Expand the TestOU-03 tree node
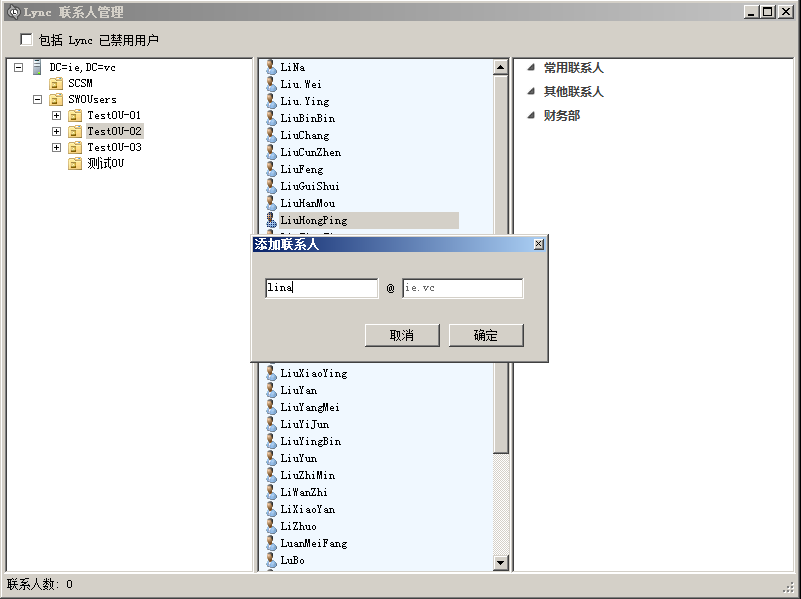The image size is (801, 599). pos(56,148)
